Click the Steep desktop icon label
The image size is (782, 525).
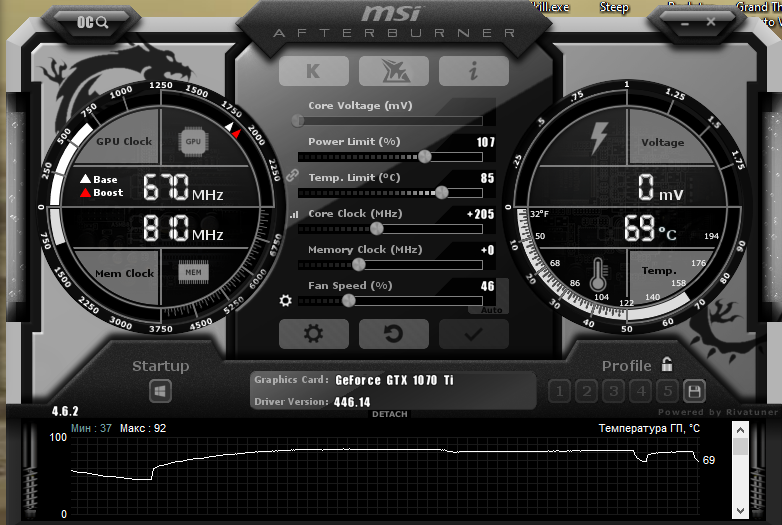[614, 7]
